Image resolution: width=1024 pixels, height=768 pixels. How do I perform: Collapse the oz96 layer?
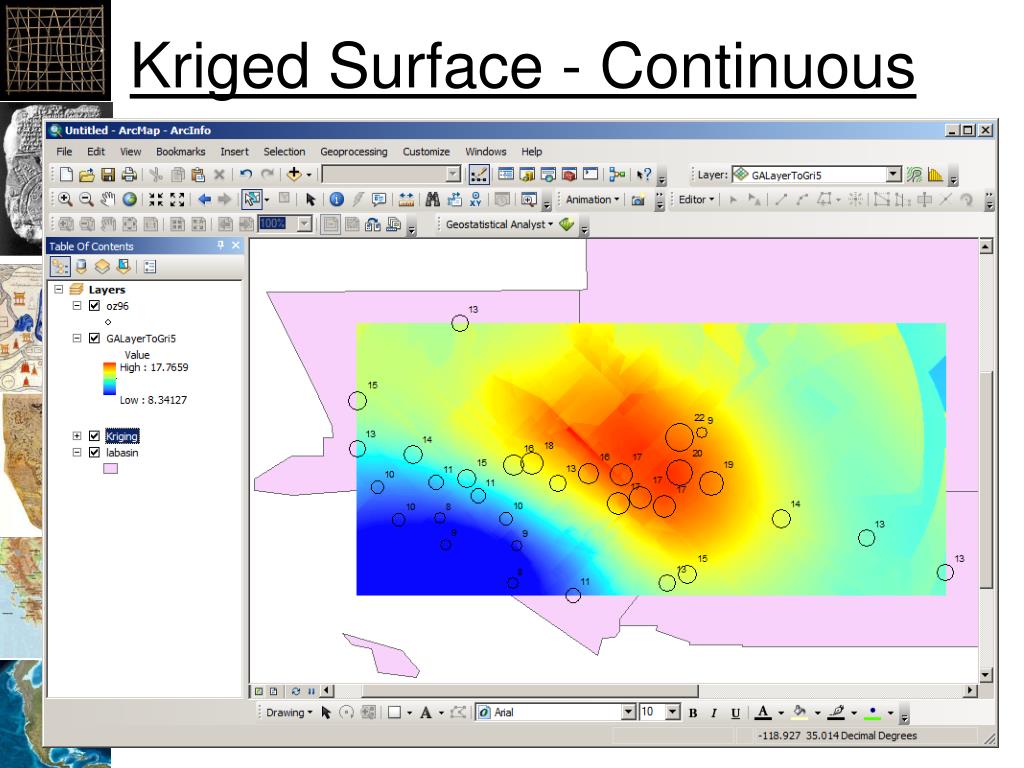coord(77,306)
